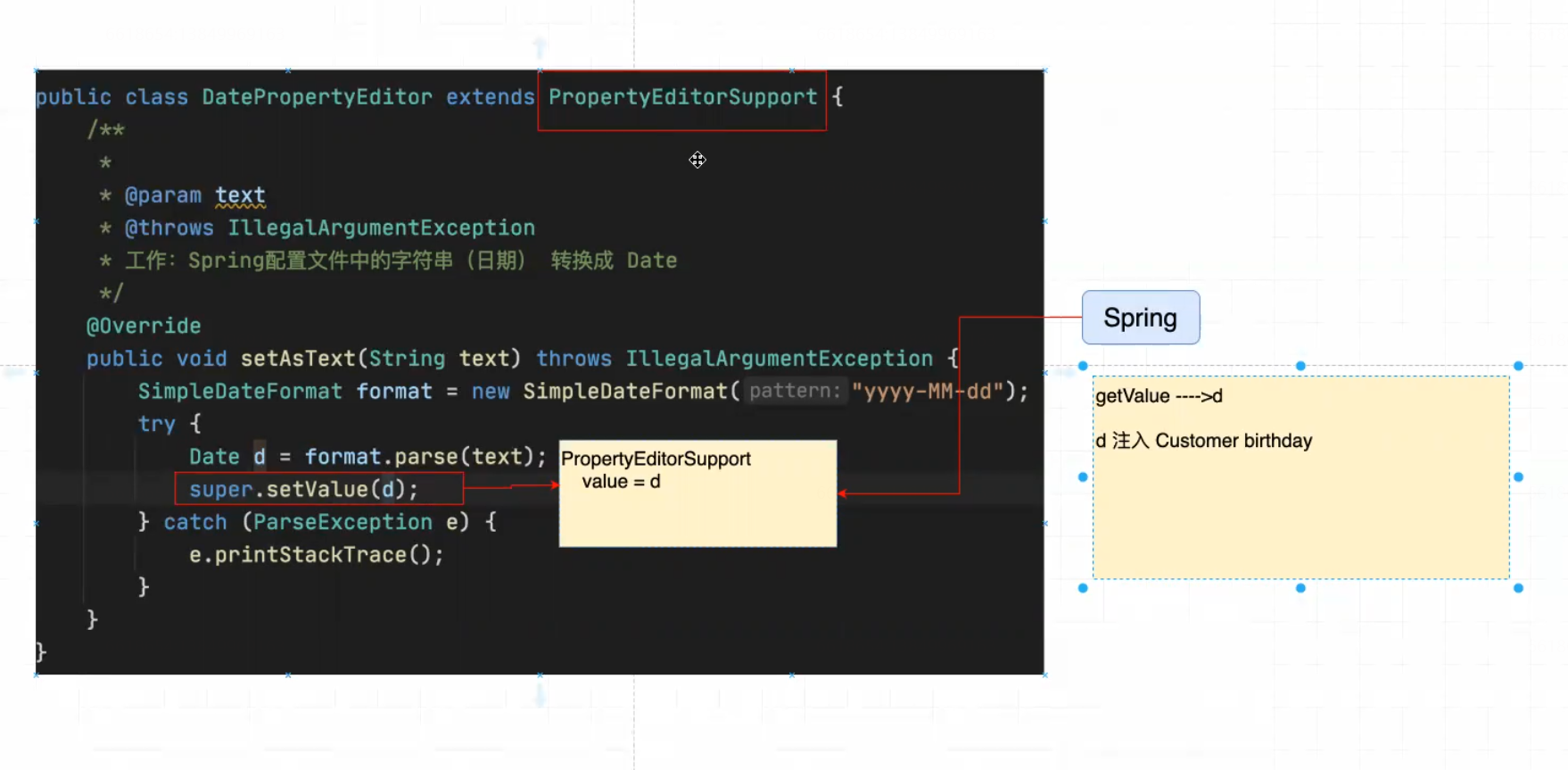Click comment "工作: Spring配置文件中的字符串"
Image resolution: width=1568 pixels, height=770 pixels.
click(x=289, y=261)
